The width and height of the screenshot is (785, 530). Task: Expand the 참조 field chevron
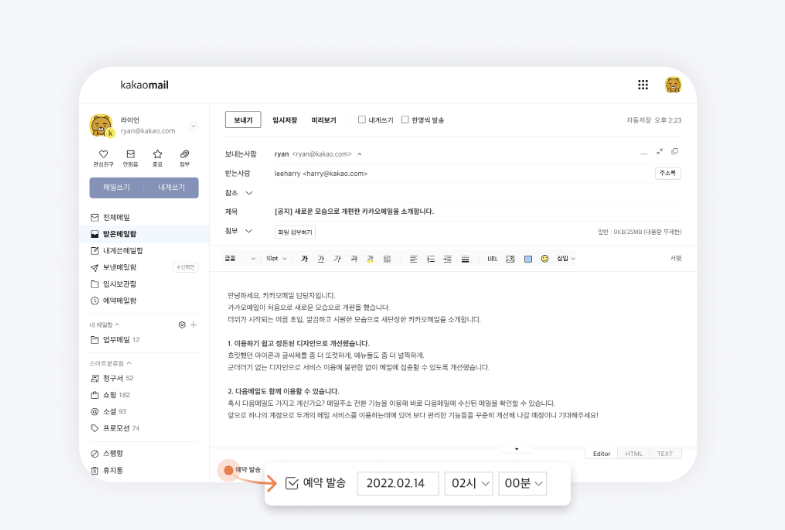point(249,193)
